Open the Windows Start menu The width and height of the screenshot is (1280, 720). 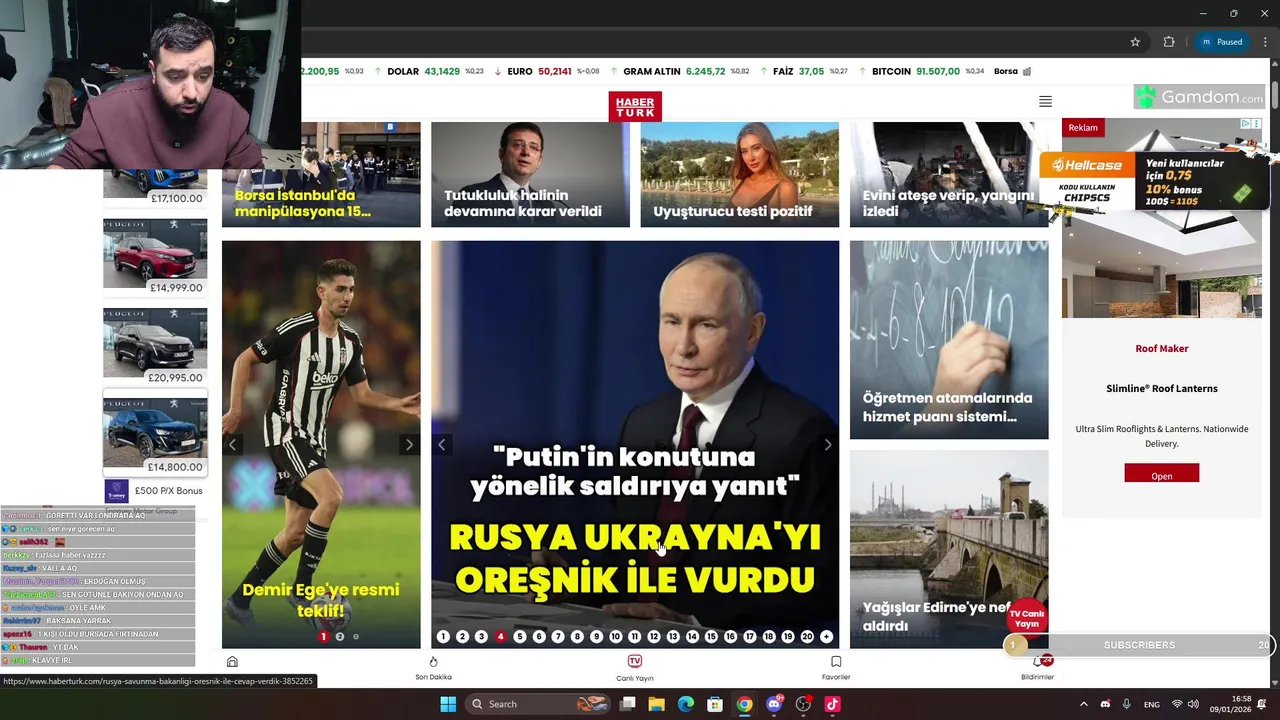448,704
